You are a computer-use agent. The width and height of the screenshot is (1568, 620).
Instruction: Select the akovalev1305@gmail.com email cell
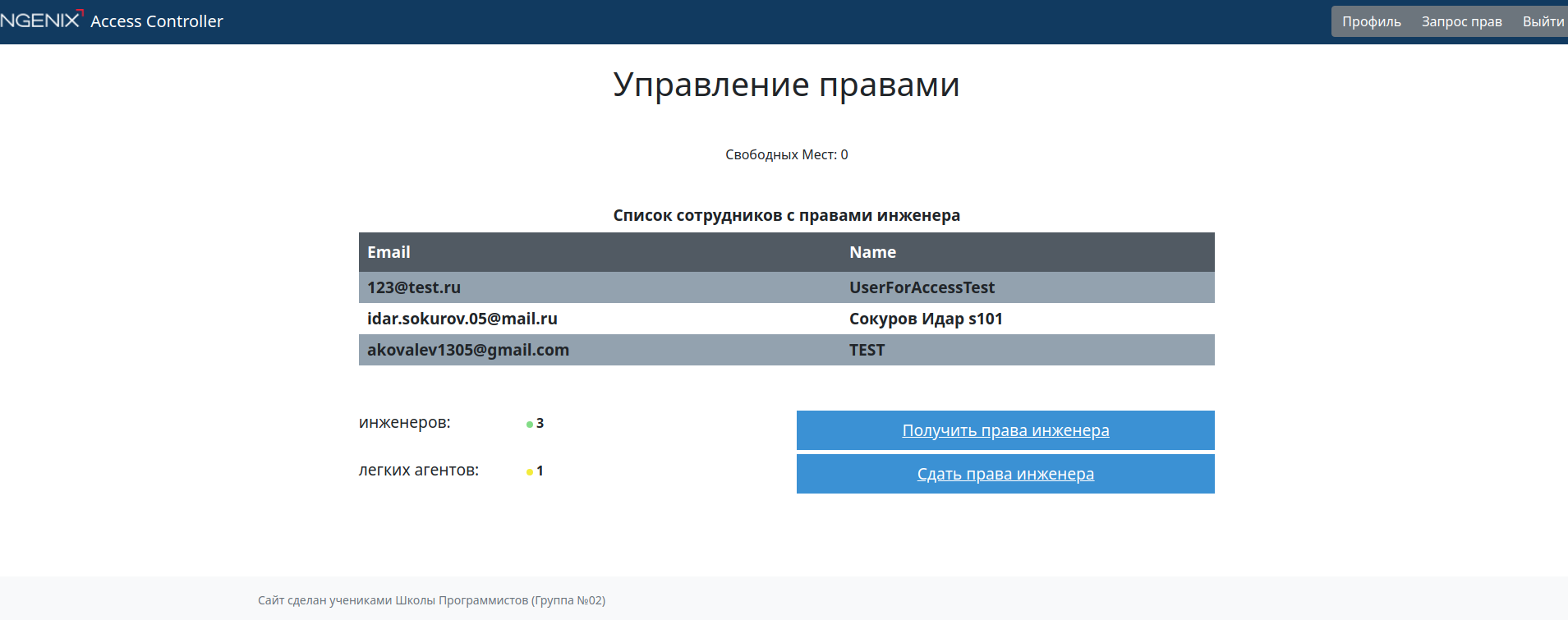point(467,350)
